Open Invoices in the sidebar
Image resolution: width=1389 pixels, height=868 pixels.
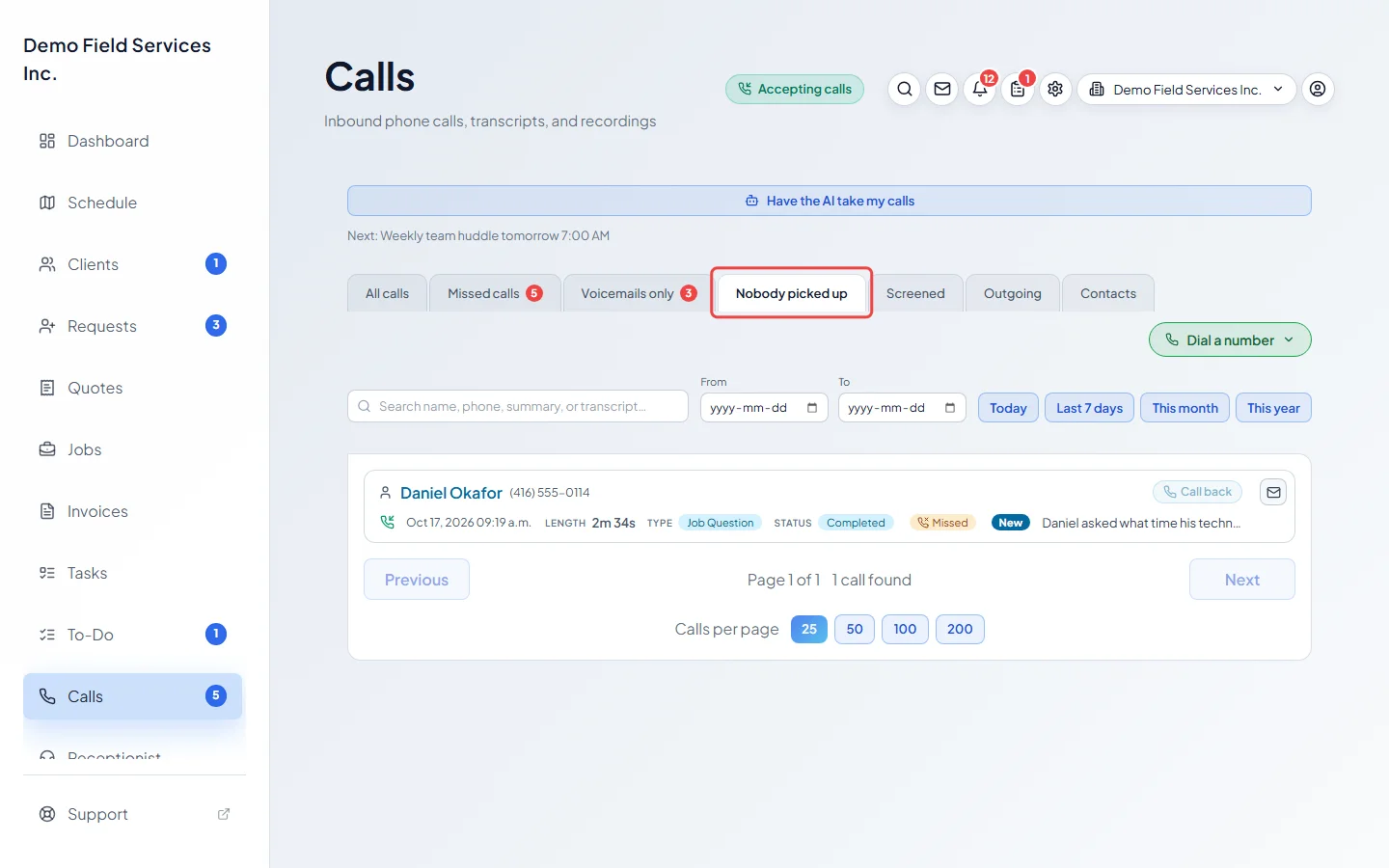click(132, 511)
